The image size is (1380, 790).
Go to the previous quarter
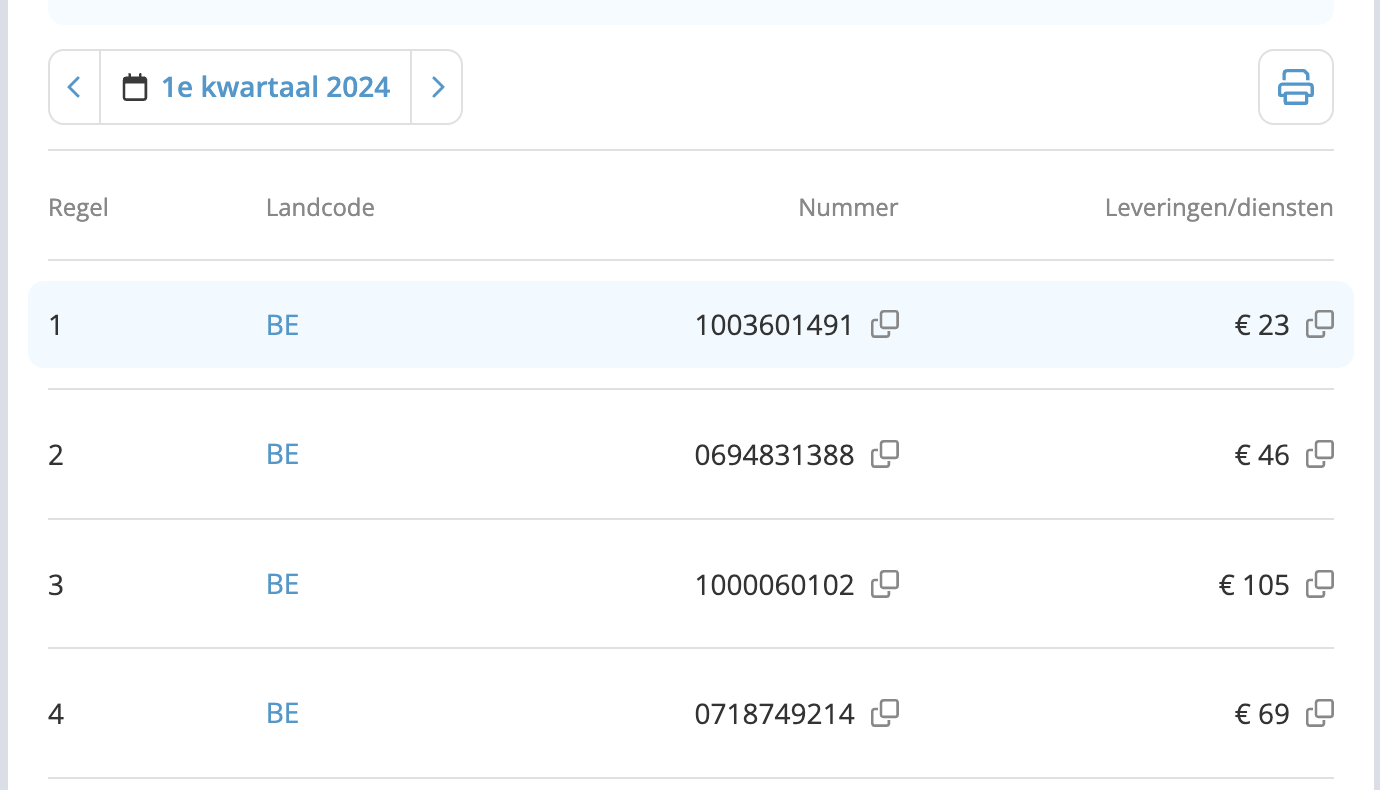tap(74, 87)
